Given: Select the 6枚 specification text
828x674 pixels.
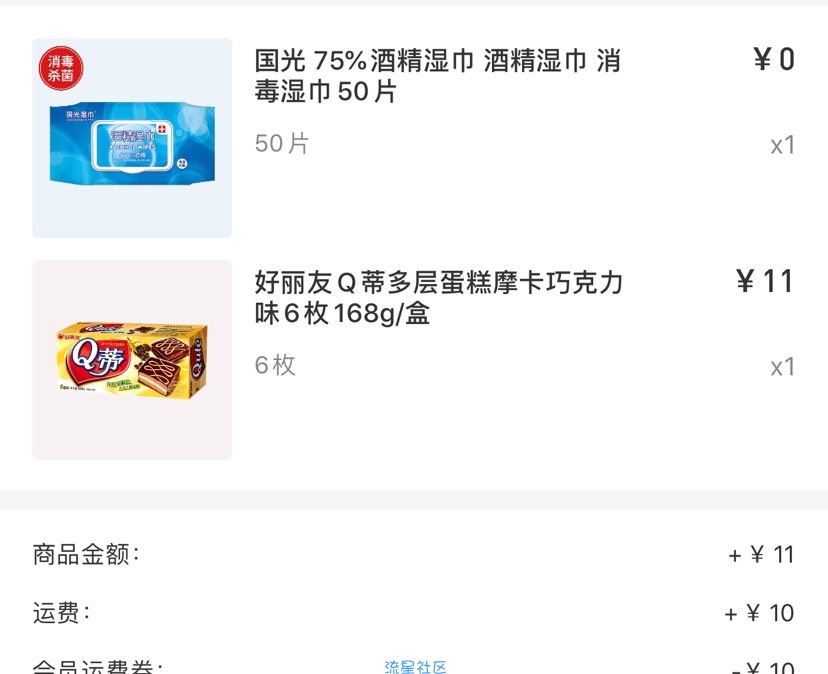Looking at the screenshot, I should [x=275, y=365].
